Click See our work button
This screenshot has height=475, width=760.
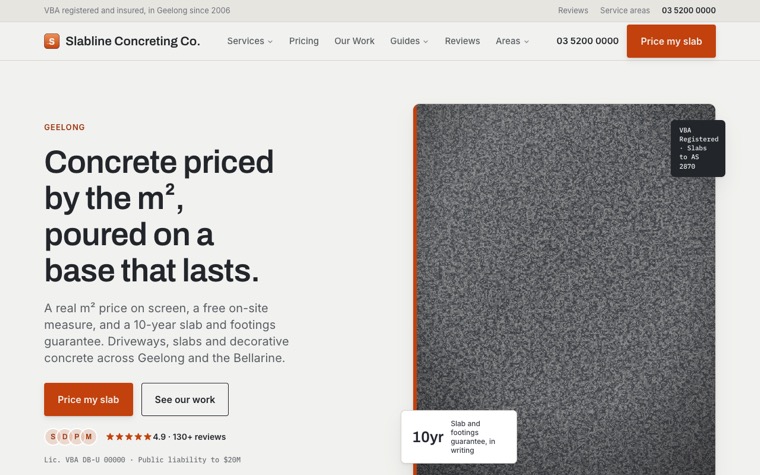tap(185, 399)
